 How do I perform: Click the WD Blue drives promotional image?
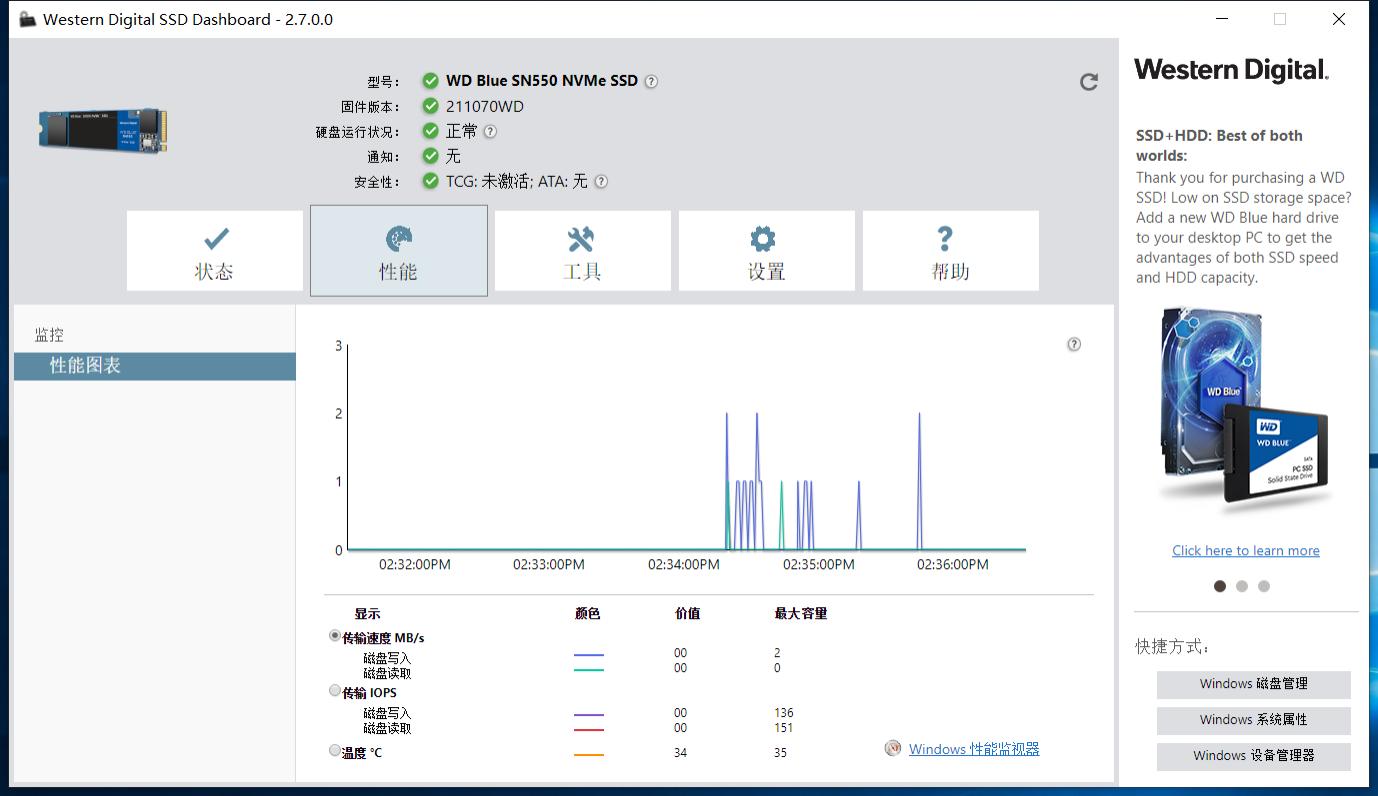pyautogui.click(x=1247, y=409)
